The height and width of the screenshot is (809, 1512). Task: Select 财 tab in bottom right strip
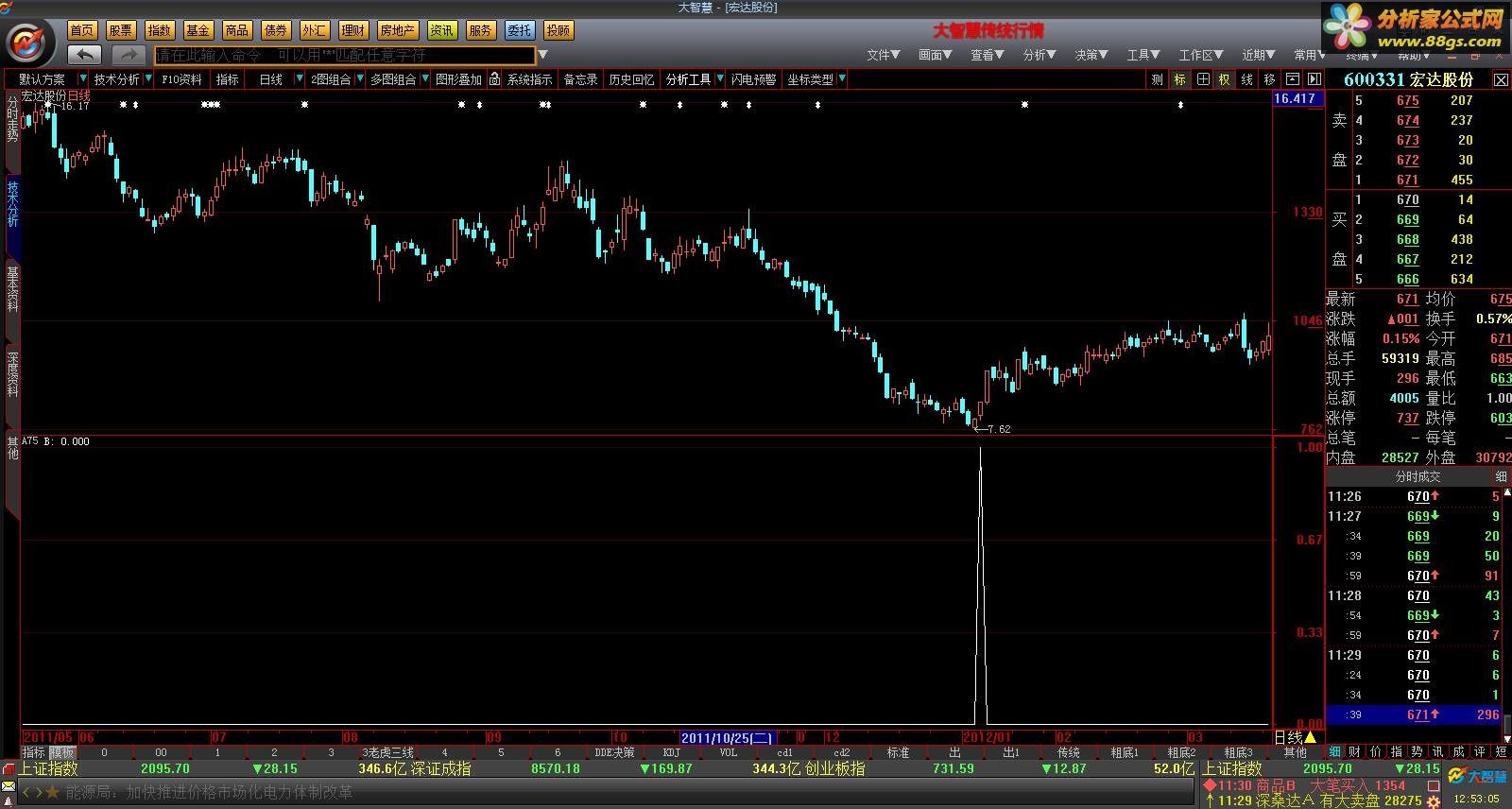tap(1355, 752)
